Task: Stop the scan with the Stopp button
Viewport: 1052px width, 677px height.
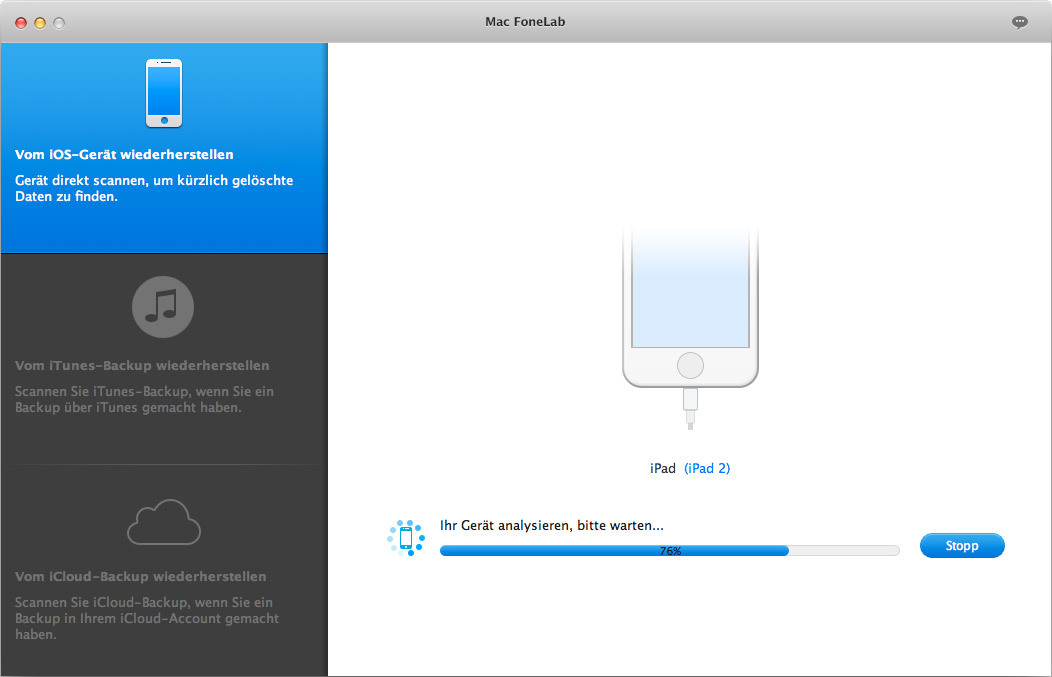Action: (x=962, y=545)
